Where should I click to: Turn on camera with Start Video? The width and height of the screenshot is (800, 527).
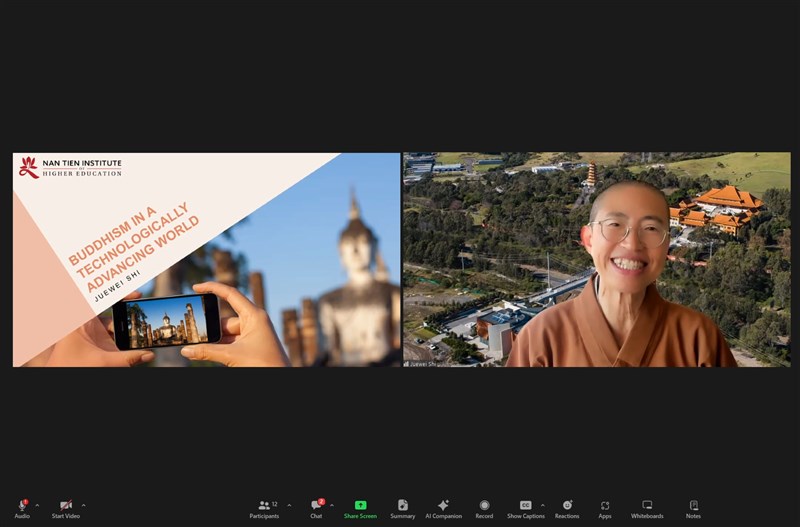[66, 506]
